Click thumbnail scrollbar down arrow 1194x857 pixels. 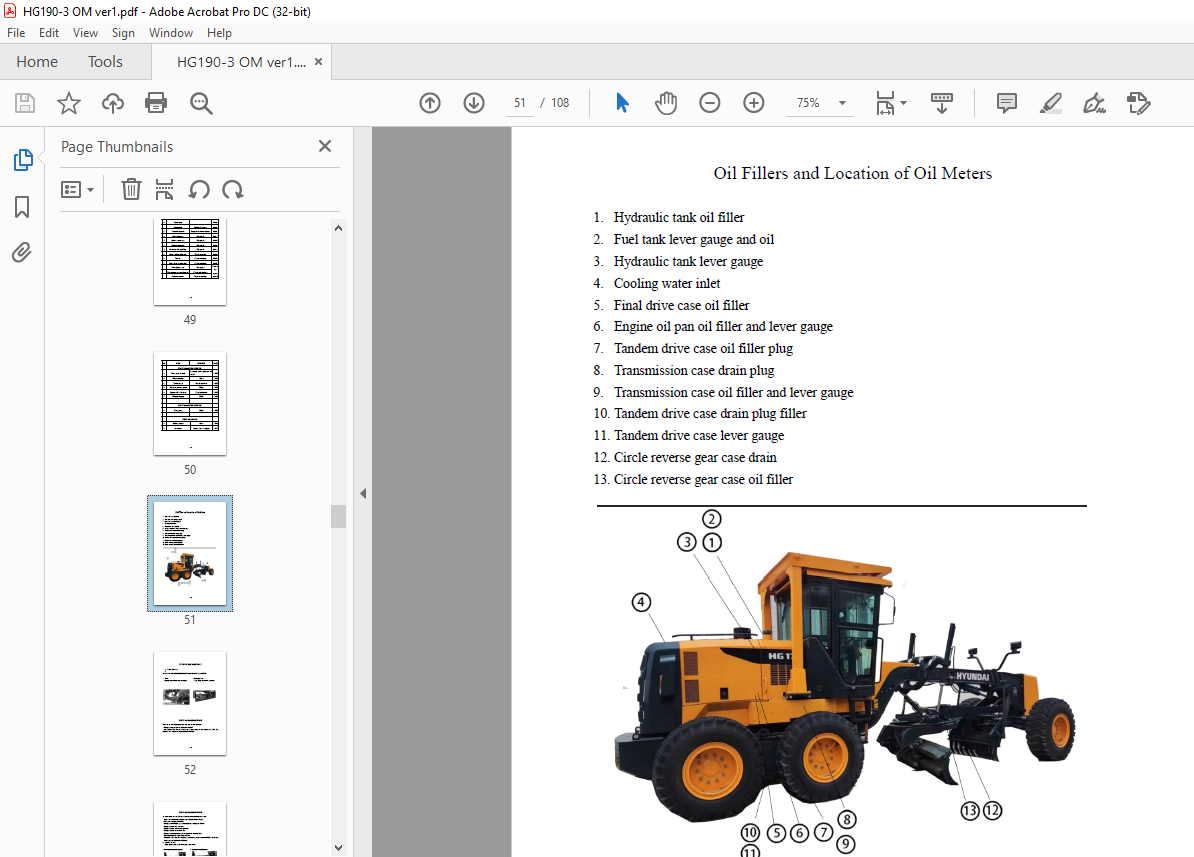(339, 847)
